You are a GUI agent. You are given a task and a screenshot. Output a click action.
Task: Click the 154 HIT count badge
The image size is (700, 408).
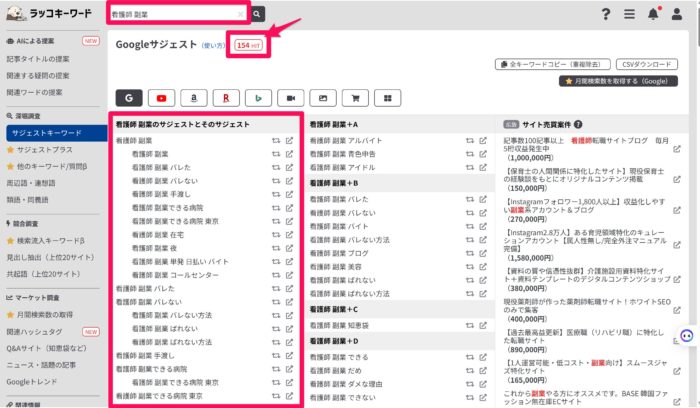[249, 45]
